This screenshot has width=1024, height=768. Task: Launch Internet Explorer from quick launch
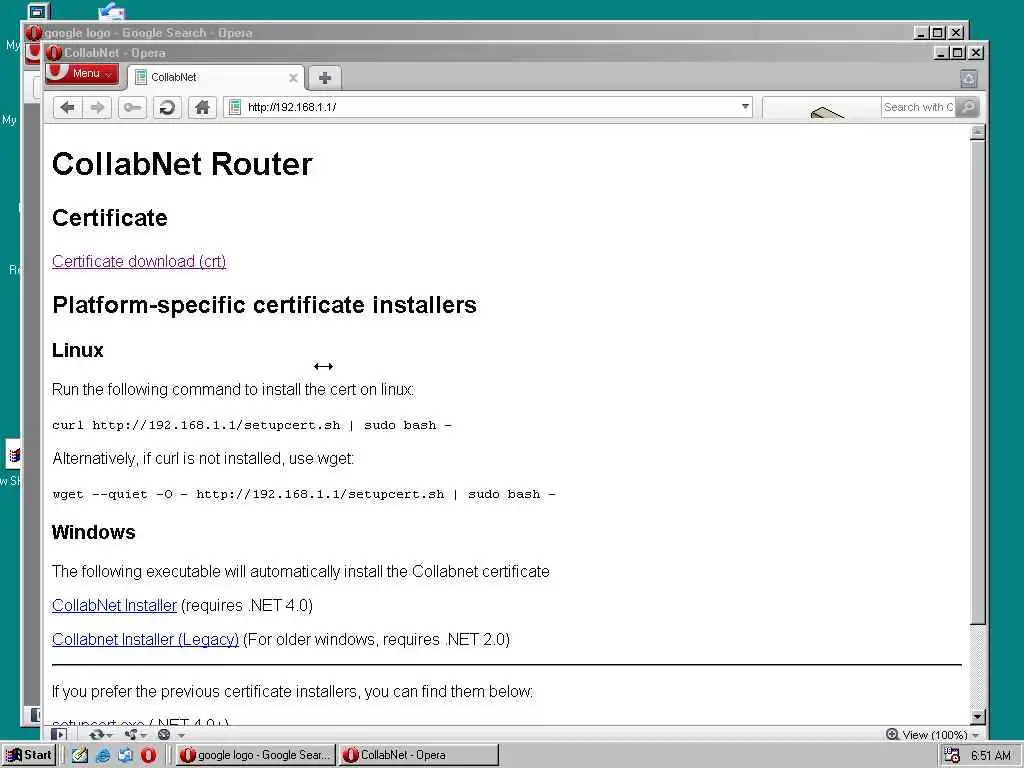pyautogui.click(x=103, y=755)
